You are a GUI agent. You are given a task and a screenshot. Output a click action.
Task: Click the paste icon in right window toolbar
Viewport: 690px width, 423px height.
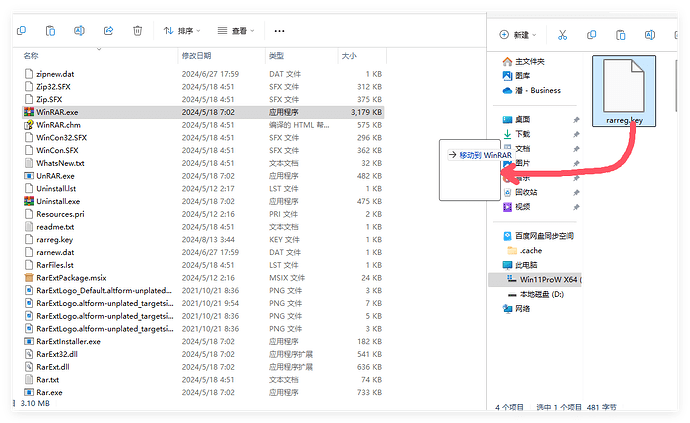pos(620,35)
